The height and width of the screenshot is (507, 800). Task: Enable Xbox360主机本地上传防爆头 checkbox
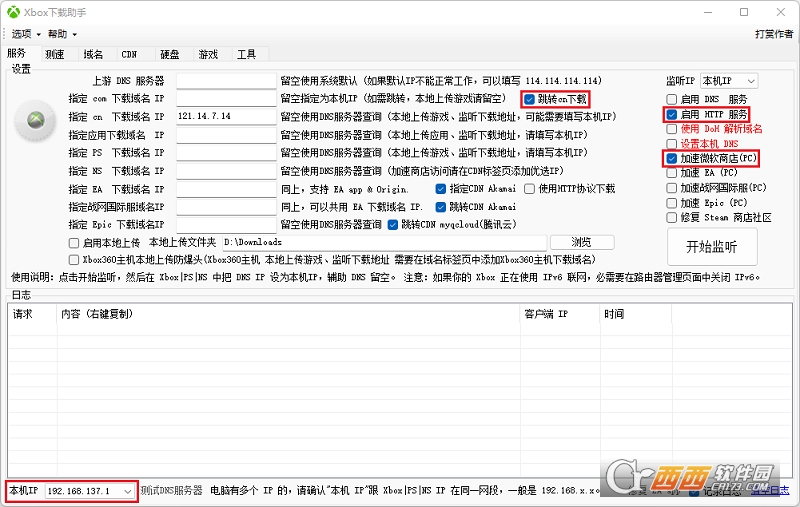click(x=74, y=260)
